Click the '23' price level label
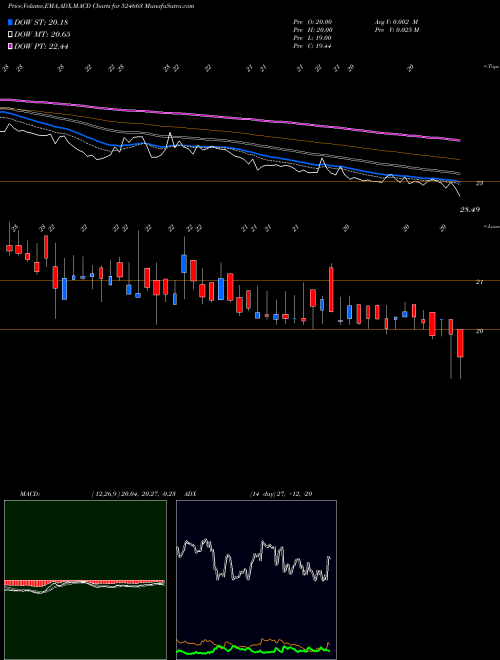Image resolution: width=500 pixels, height=660 pixels. (x=479, y=183)
